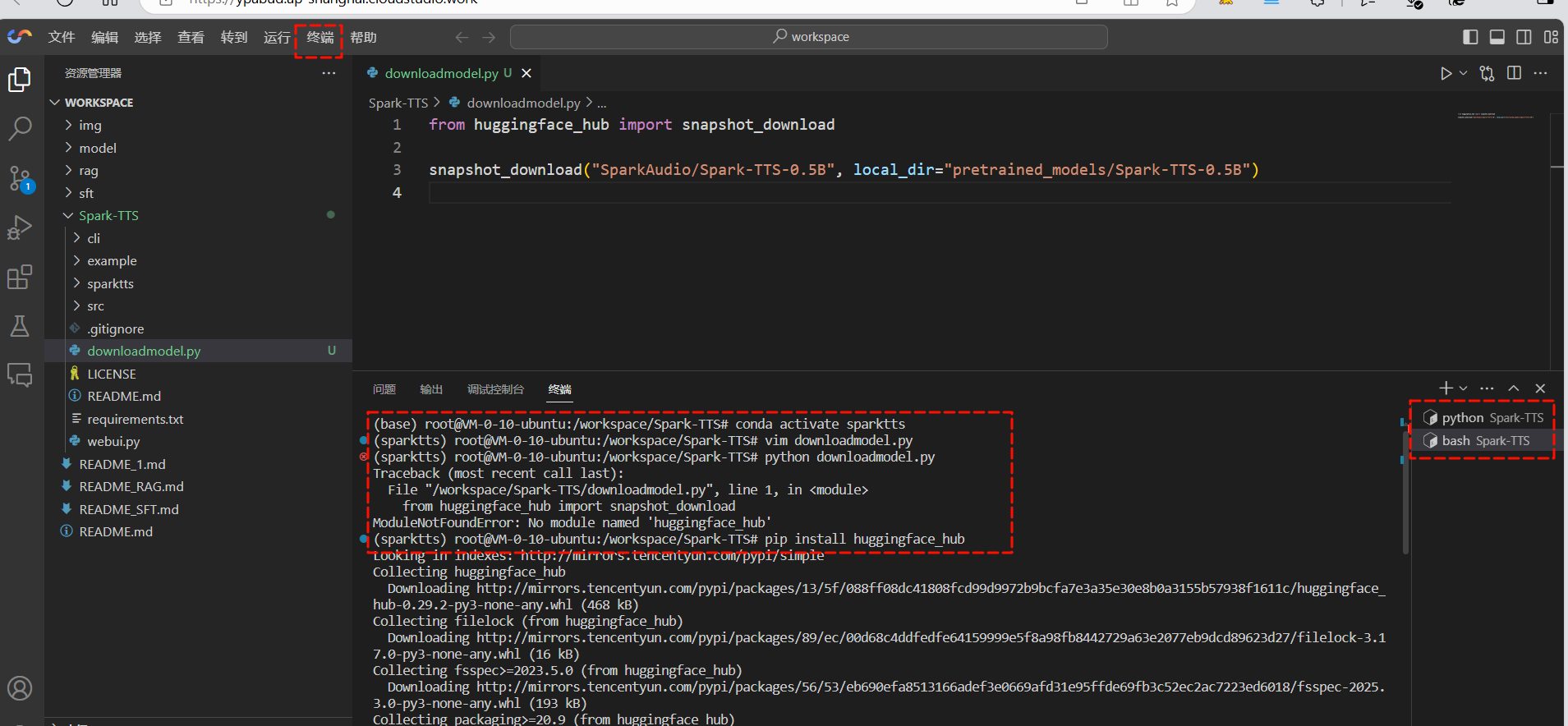Close the terminal panel

1540,388
